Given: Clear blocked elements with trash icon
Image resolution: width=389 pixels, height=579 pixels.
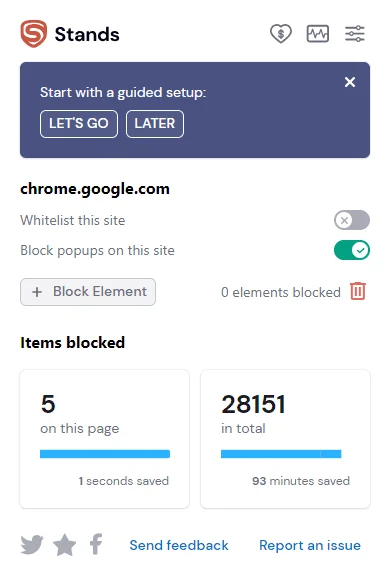Looking at the screenshot, I should pos(358,291).
